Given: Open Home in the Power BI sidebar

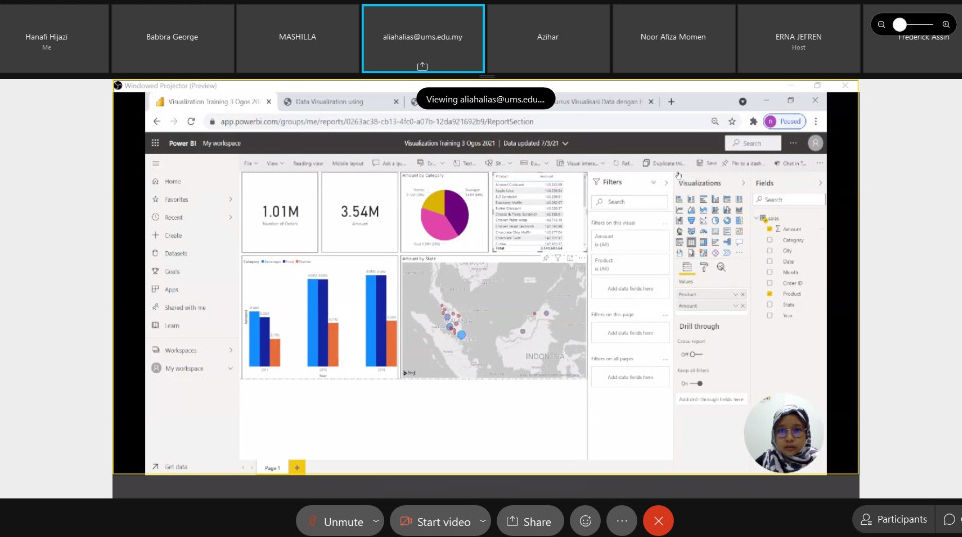Looking at the screenshot, I should (x=172, y=181).
